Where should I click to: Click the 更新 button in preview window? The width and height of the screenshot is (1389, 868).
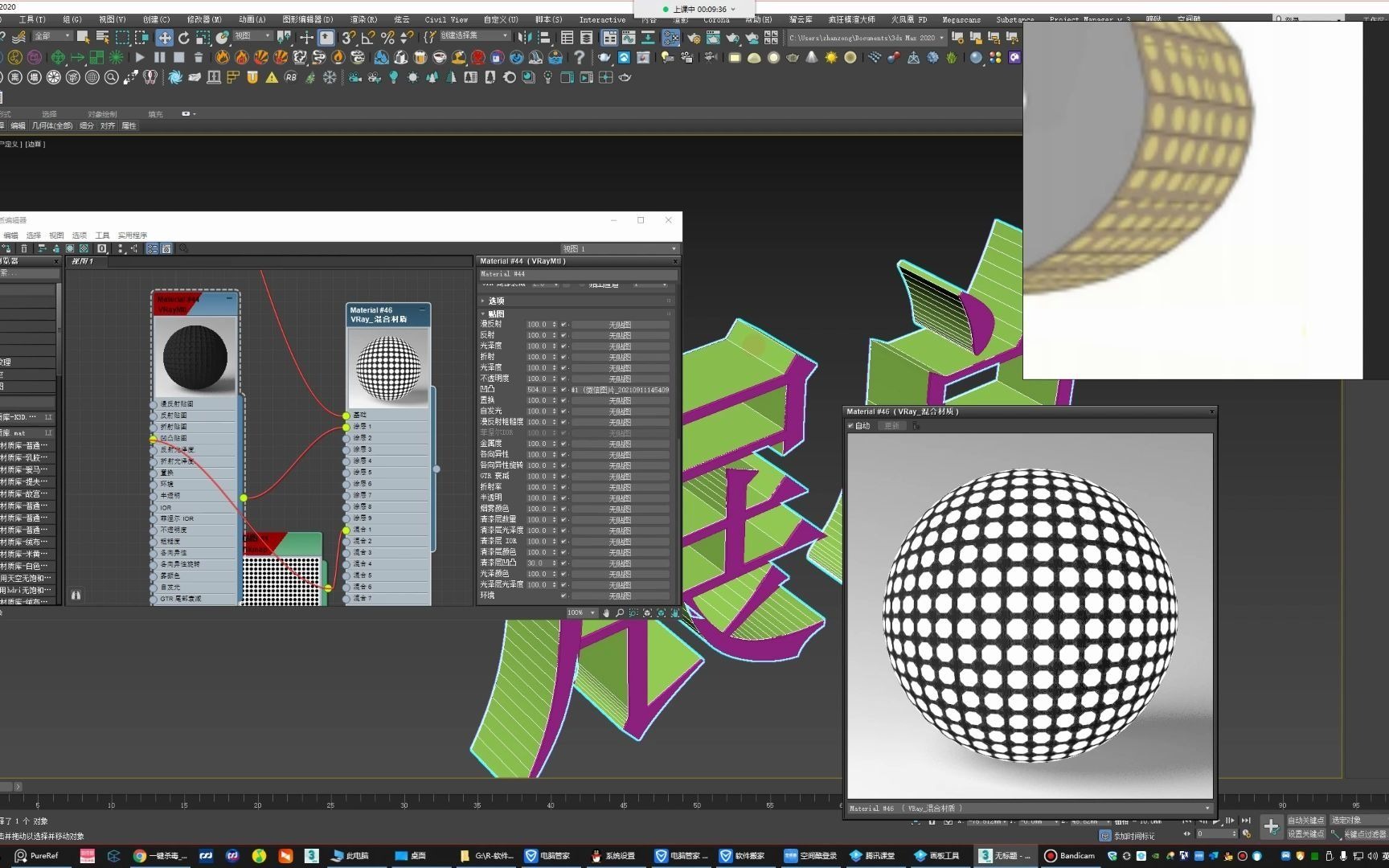[891, 426]
